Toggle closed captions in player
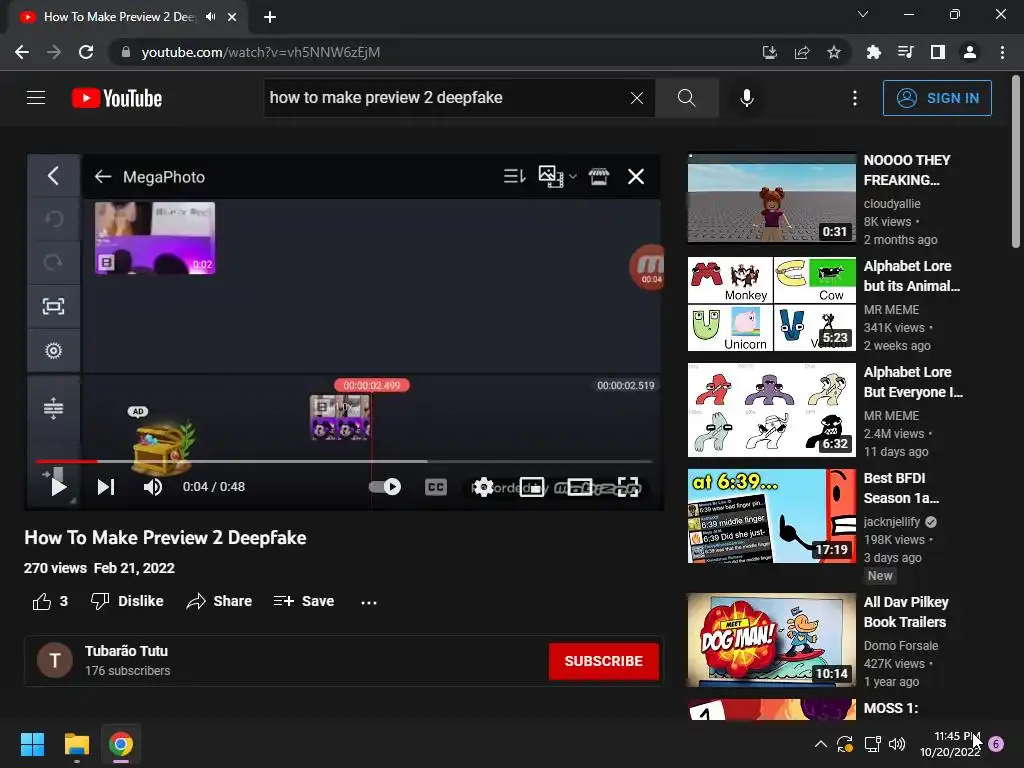The height and width of the screenshot is (768, 1024). click(436, 487)
